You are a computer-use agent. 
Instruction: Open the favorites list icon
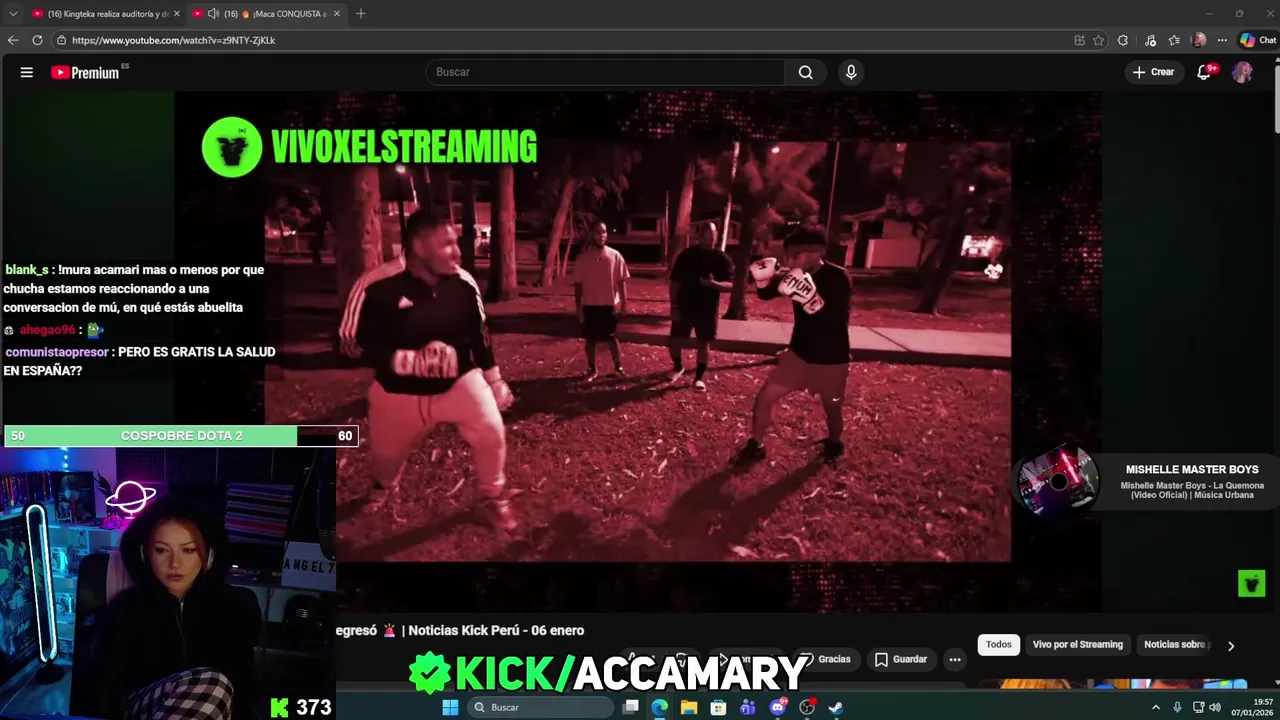tap(1174, 40)
